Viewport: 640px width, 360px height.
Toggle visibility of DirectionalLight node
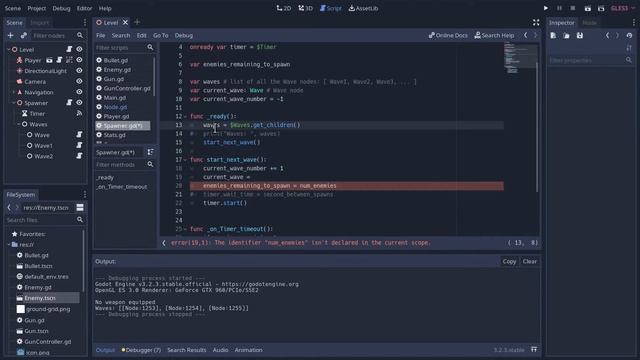[x=79, y=71]
